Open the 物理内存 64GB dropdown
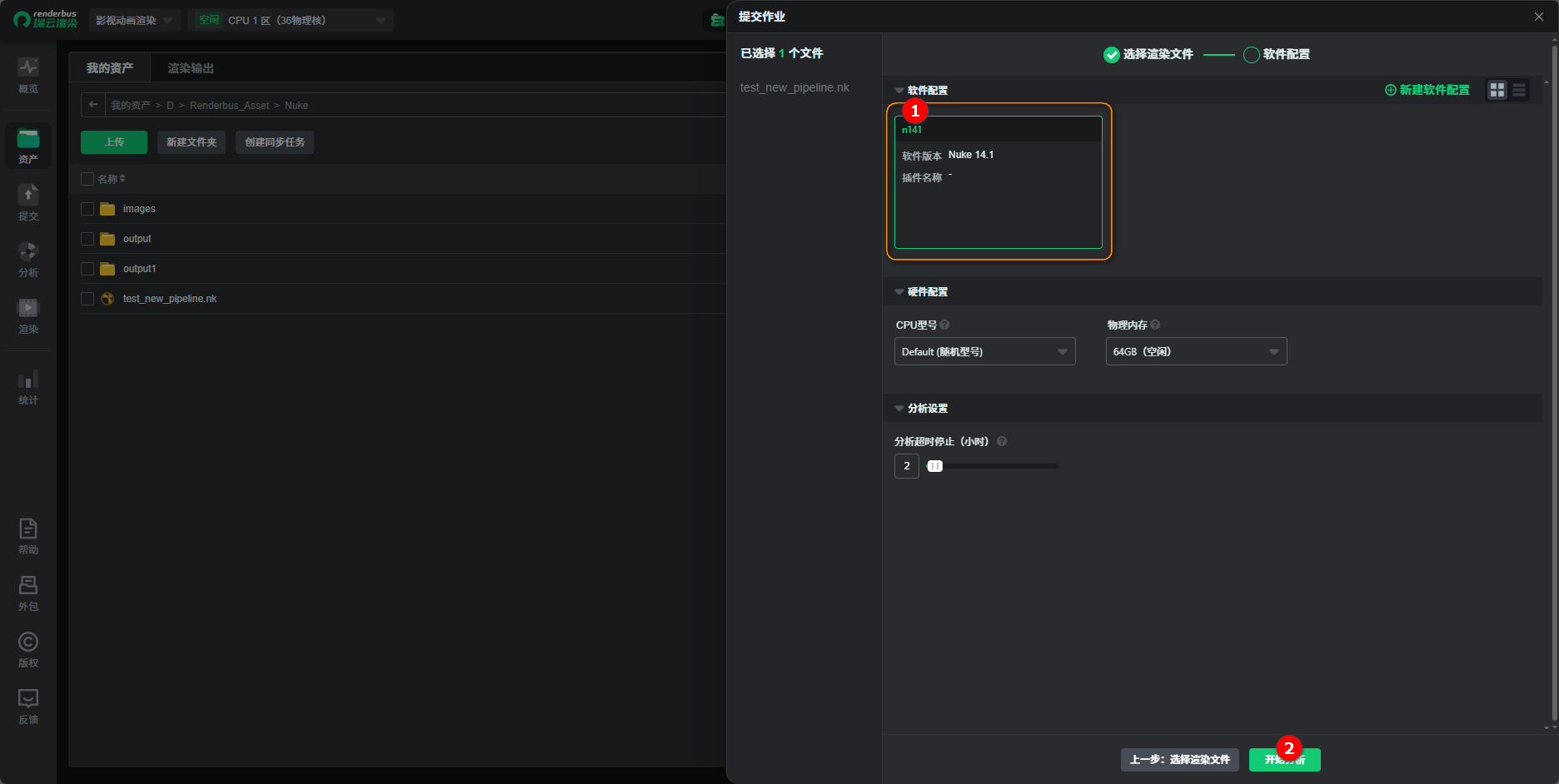The height and width of the screenshot is (784, 1559). click(1197, 351)
